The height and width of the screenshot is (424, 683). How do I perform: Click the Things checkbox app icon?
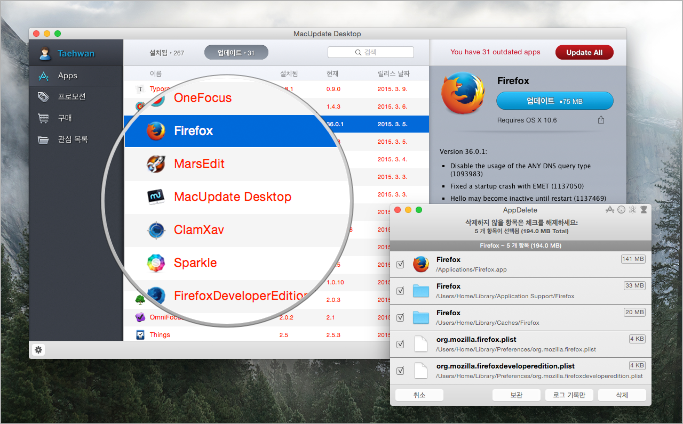point(140,335)
